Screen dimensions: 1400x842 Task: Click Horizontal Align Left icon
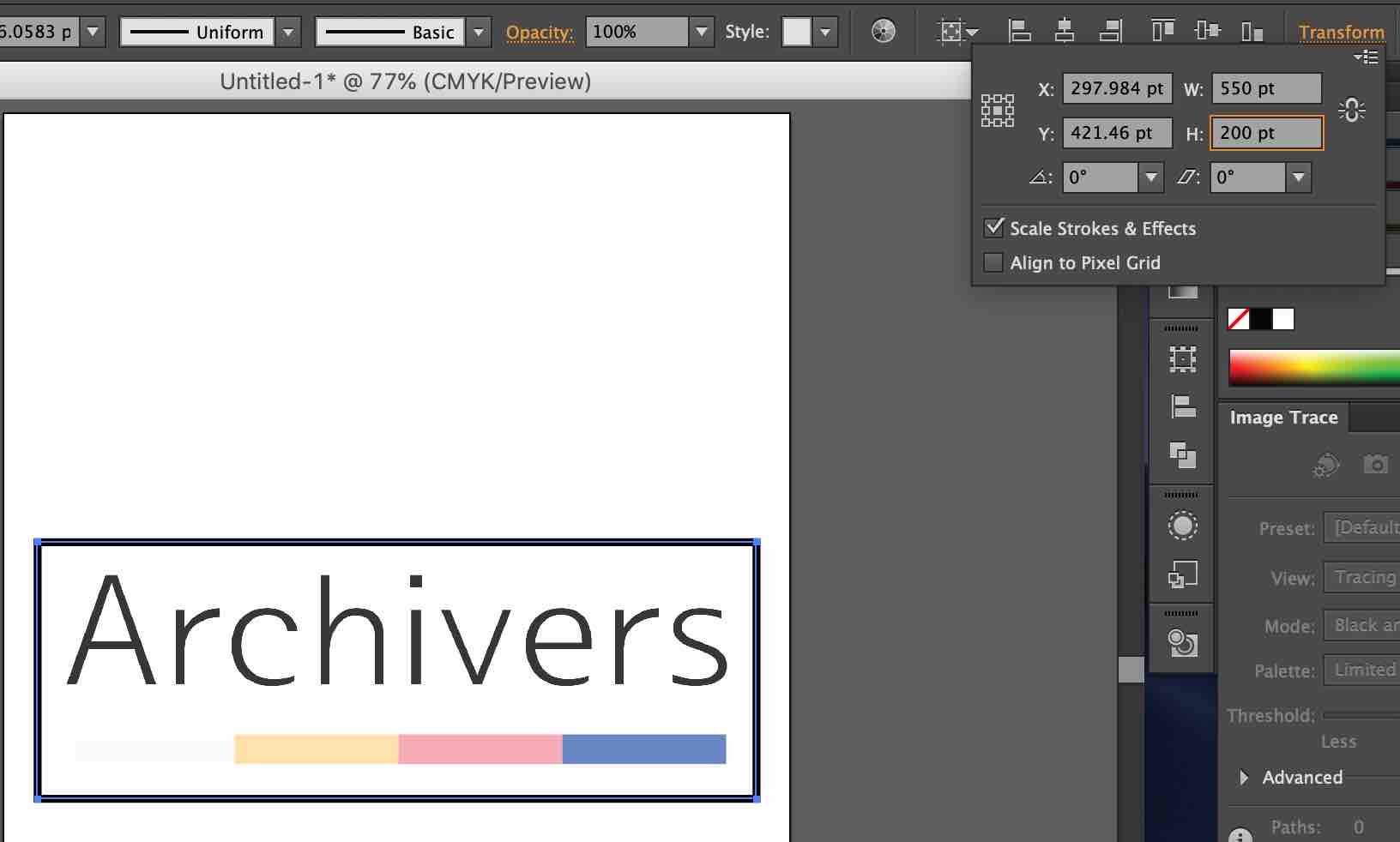(x=1019, y=32)
